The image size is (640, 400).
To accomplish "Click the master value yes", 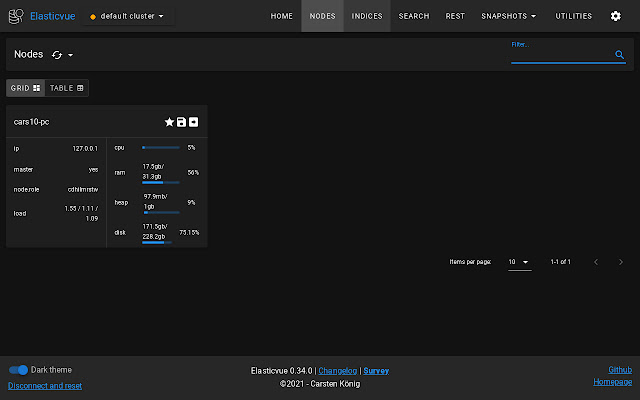I will pos(93,170).
